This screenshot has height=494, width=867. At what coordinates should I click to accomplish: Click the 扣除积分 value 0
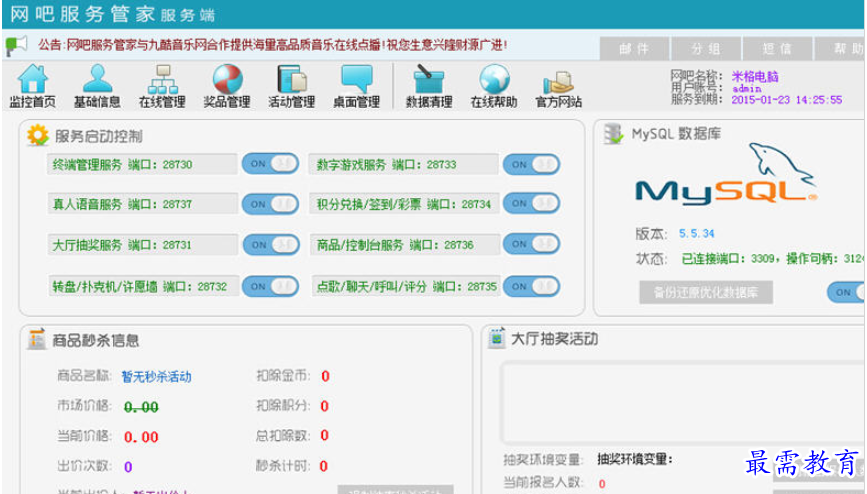325,406
